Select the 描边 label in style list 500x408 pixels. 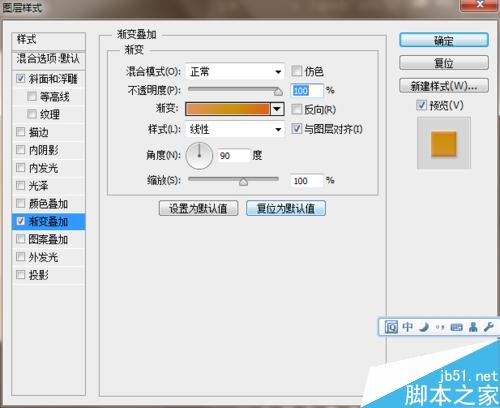pyautogui.click(x=39, y=132)
